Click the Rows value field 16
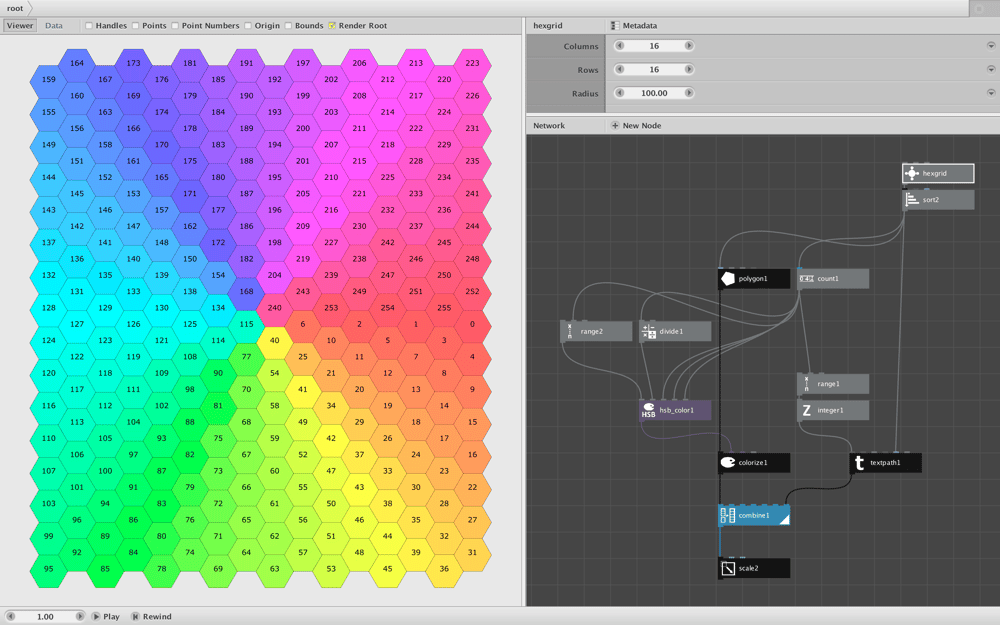 (654, 70)
